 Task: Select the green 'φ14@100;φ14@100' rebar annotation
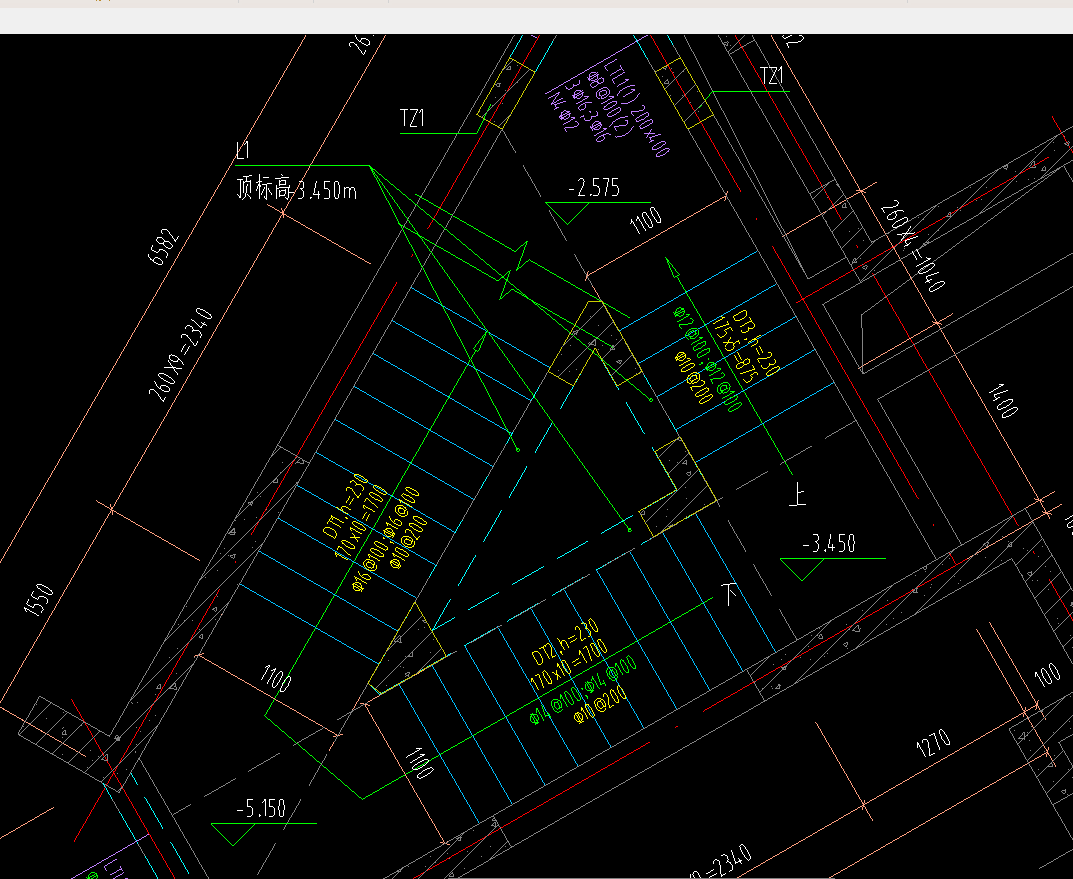[583, 689]
